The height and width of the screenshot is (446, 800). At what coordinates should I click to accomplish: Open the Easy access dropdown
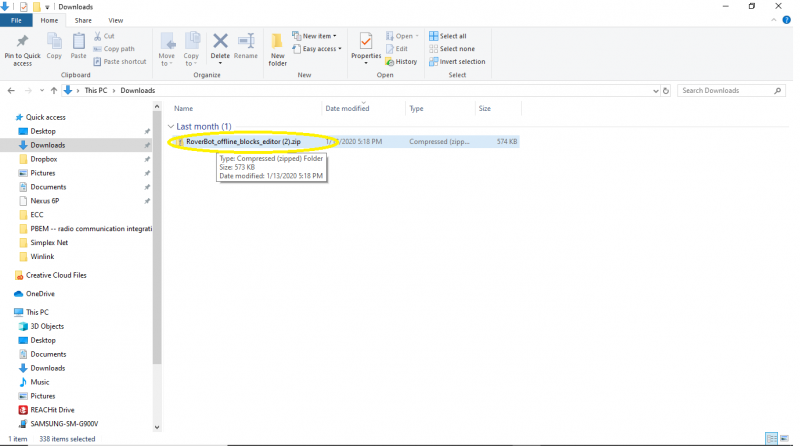317,49
